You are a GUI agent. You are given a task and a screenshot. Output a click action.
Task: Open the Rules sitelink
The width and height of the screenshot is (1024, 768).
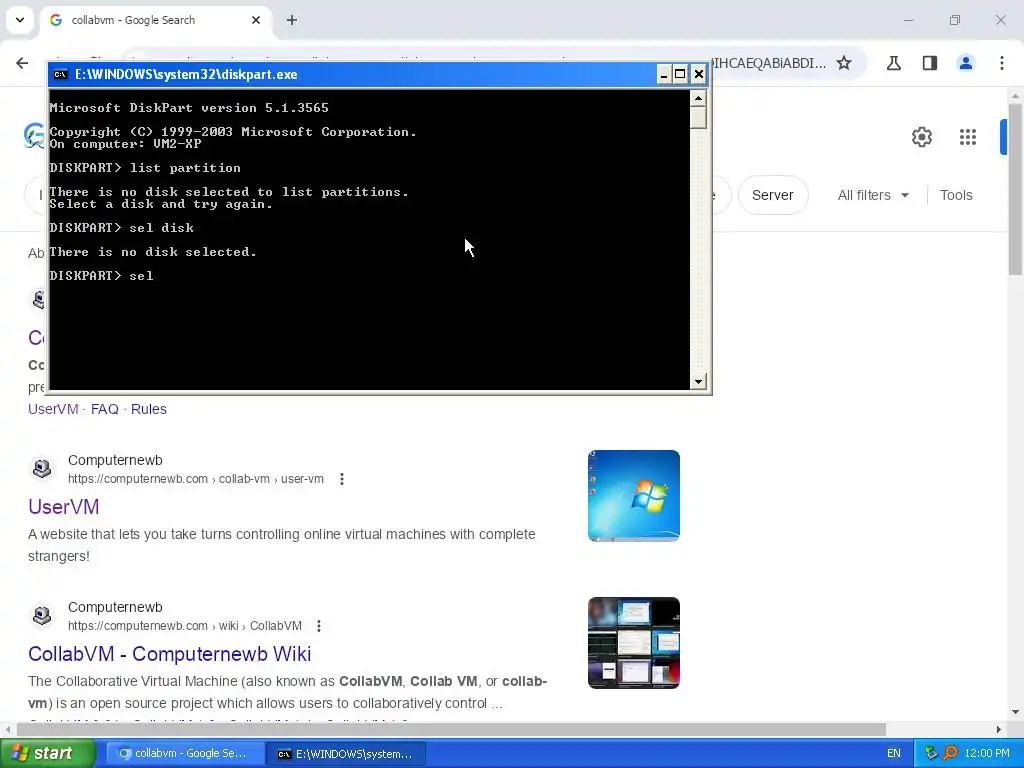point(149,409)
